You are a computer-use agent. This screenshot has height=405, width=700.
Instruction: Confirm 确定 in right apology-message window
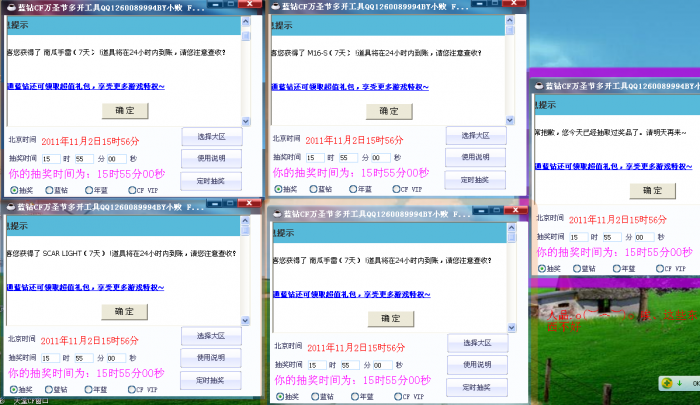(652, 191)
